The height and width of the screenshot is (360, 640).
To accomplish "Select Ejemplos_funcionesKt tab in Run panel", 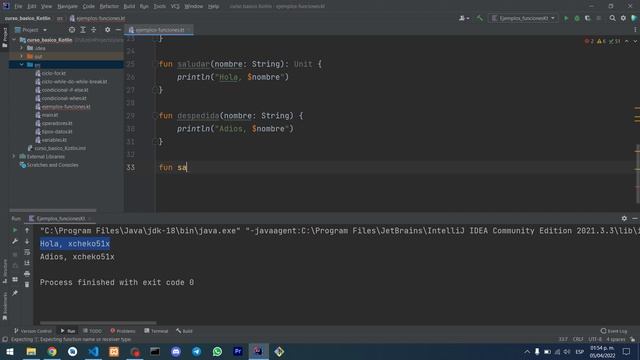I will pos(60,218).
